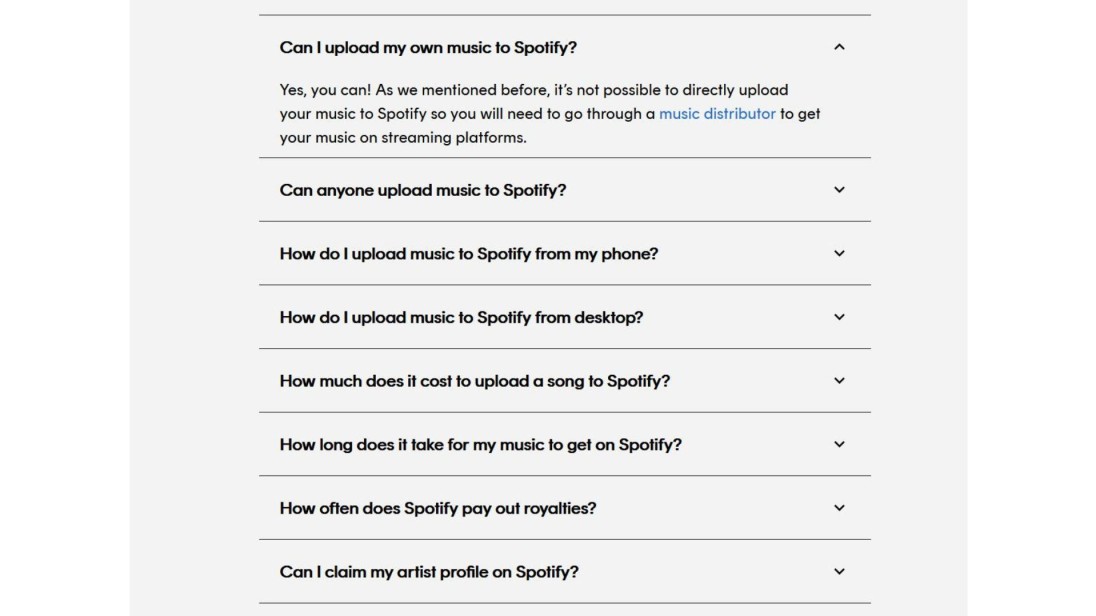The image size is (1096, 616).
Task: Open 'How do I upload music from my phone?'
Action: click(469, 254)
